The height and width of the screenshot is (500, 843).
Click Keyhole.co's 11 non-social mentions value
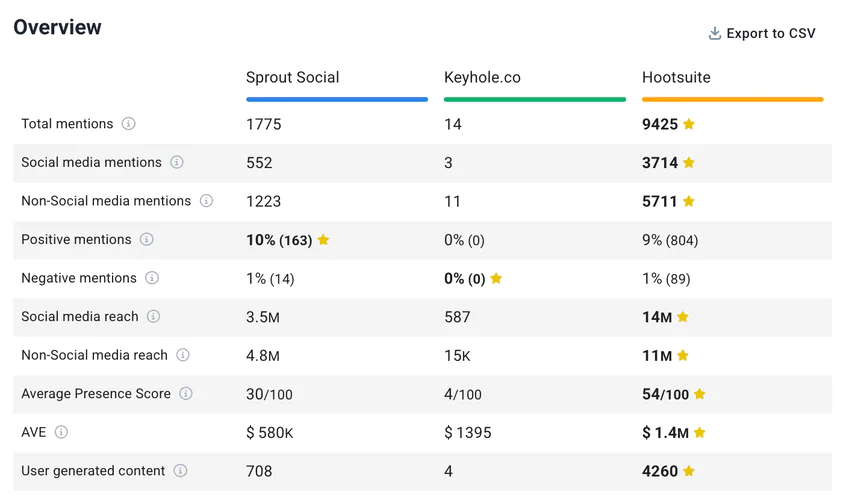coord(452,202)
